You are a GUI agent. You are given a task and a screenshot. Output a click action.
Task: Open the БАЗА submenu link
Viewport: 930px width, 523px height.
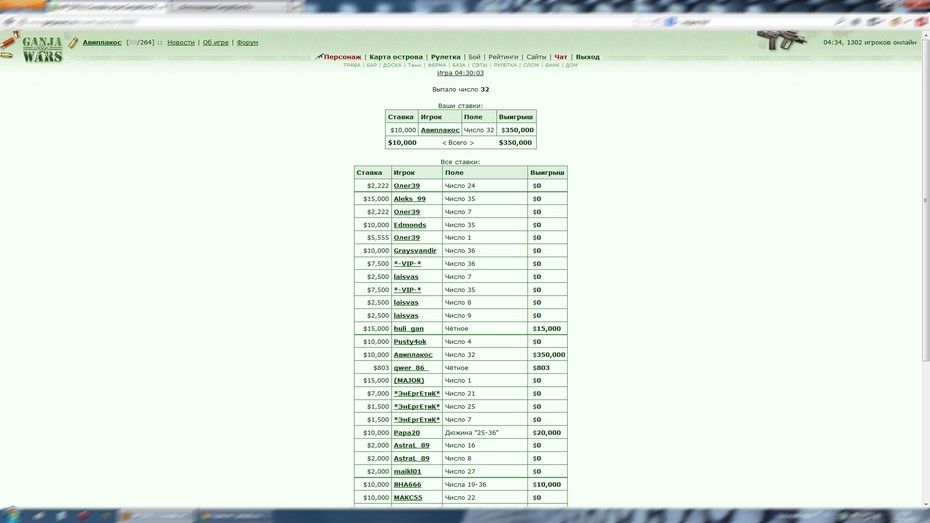[x=458, y=65]
